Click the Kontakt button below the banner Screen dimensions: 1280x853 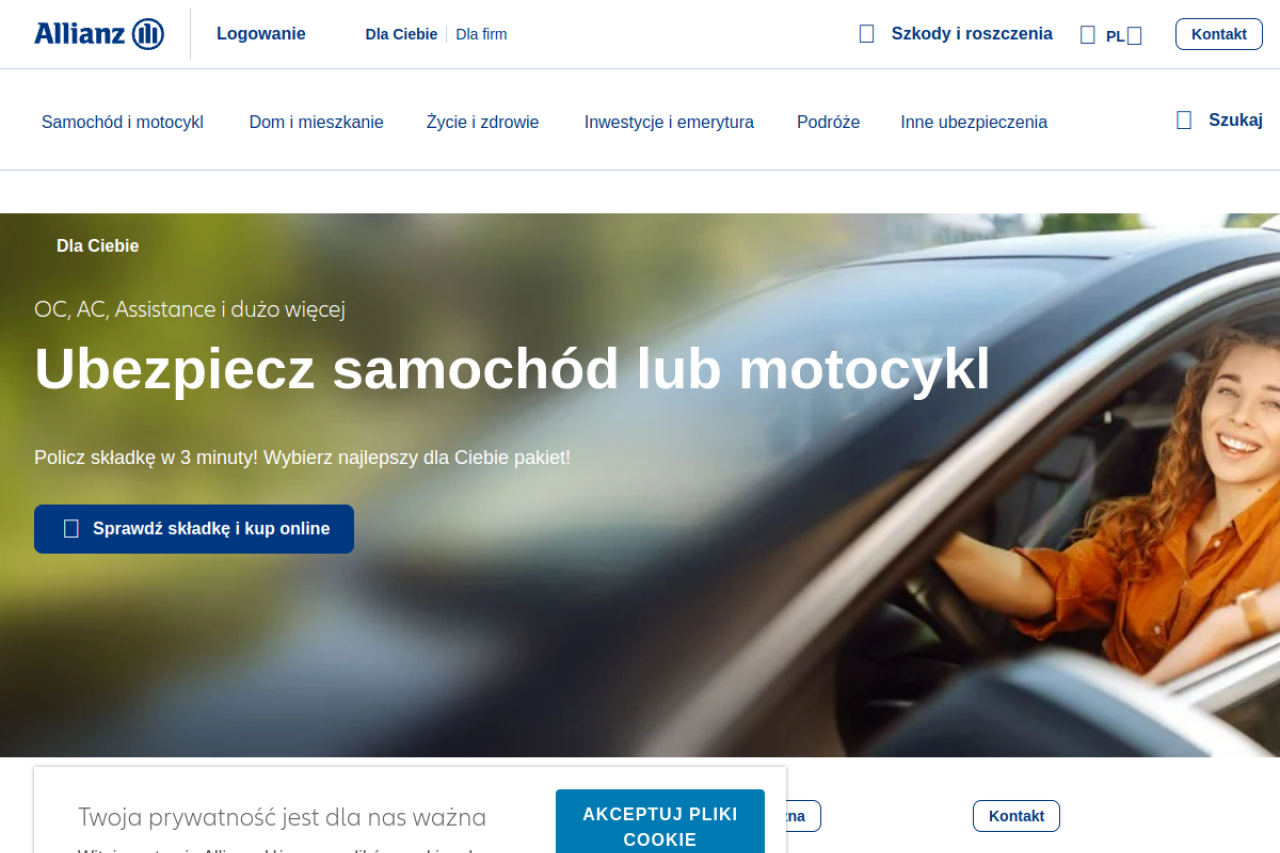tap(1016, 816)
